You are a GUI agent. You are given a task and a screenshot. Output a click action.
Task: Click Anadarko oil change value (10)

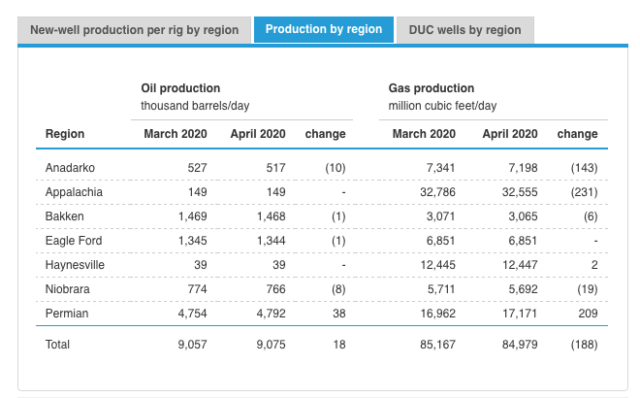tap(335, 168)
